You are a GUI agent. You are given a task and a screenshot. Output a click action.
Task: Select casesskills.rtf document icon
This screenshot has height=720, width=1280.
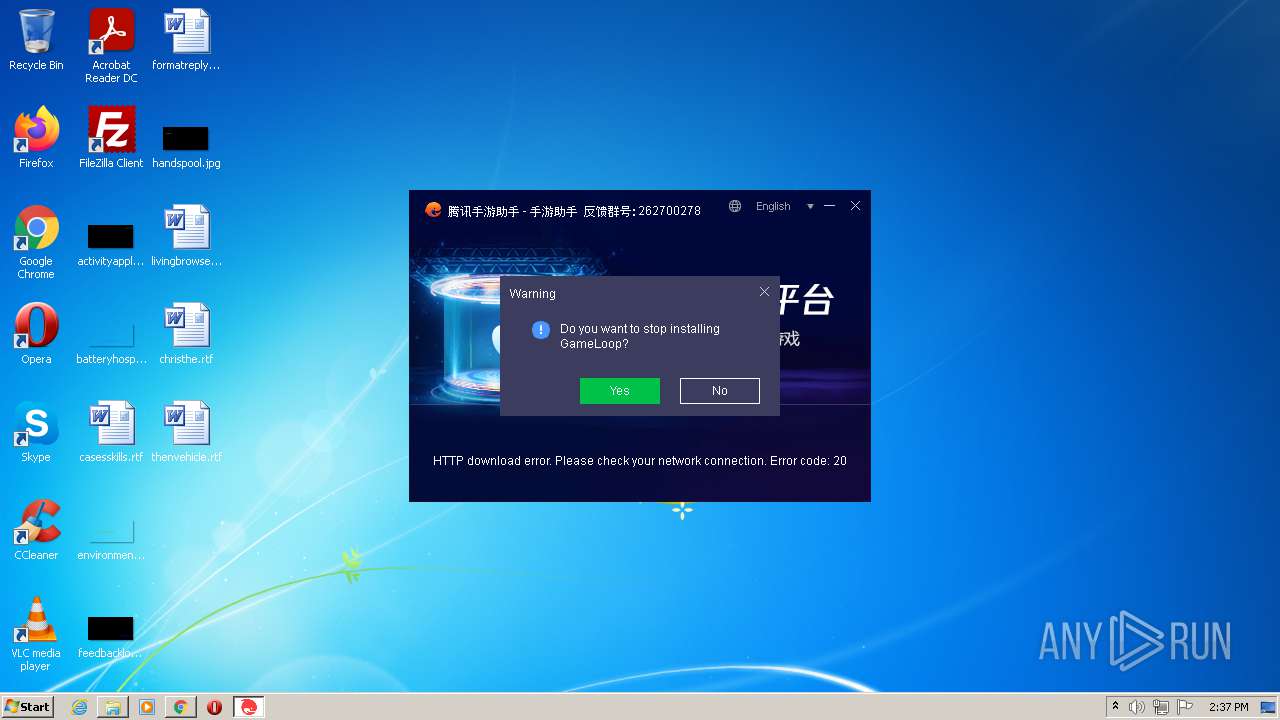point(111,432)
